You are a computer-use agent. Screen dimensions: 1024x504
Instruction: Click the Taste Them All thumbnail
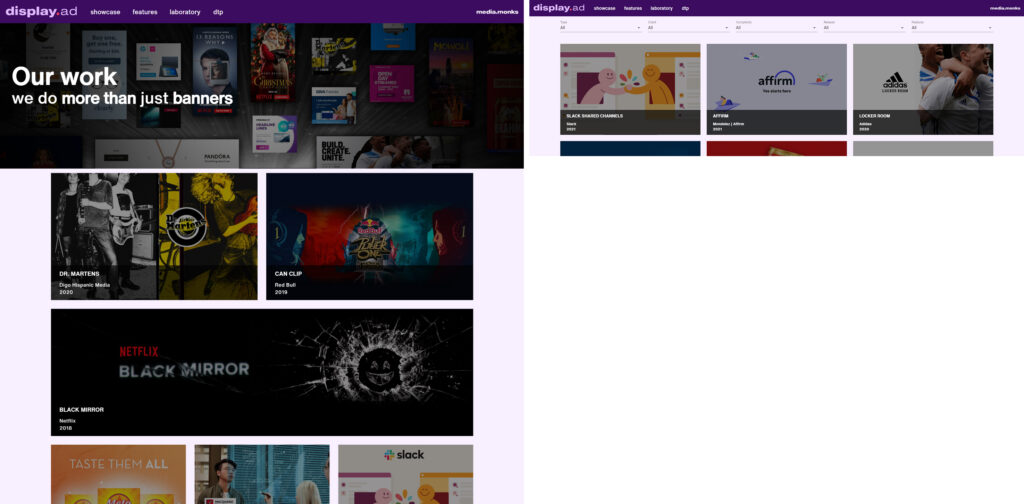pyautogui.click(x=118, y=474)
